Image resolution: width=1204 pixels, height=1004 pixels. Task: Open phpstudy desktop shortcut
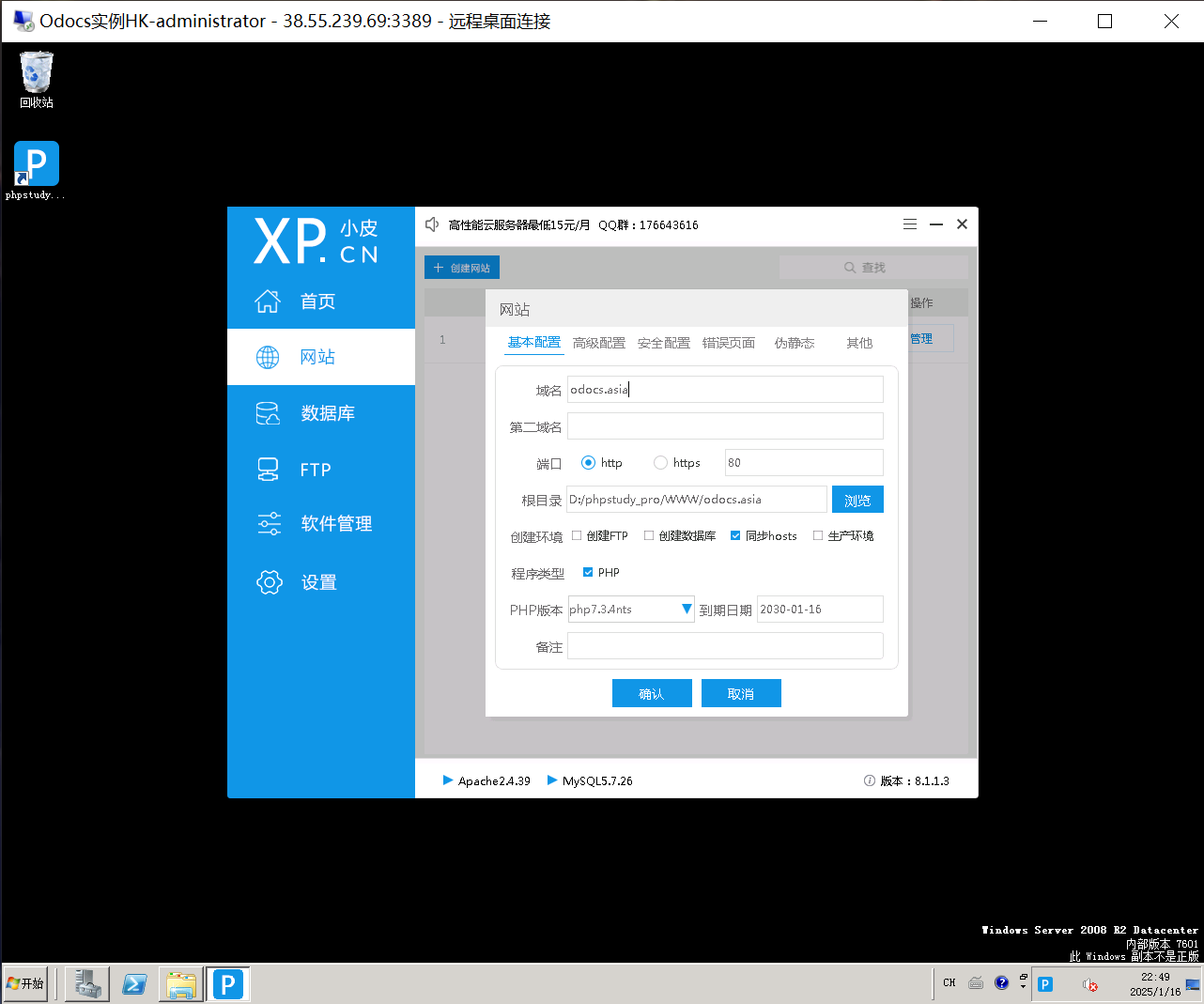tap(37, 165)
